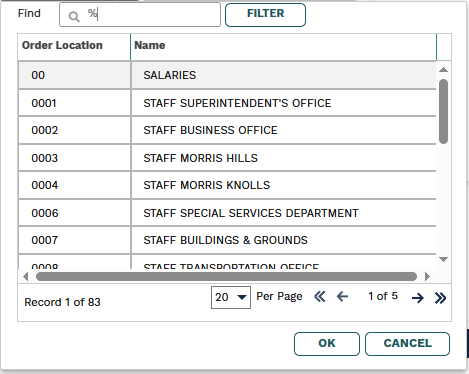Select the STAFF MORRIS HILLS row
This screenshot has width=469, height=374.
coord(227,158)
